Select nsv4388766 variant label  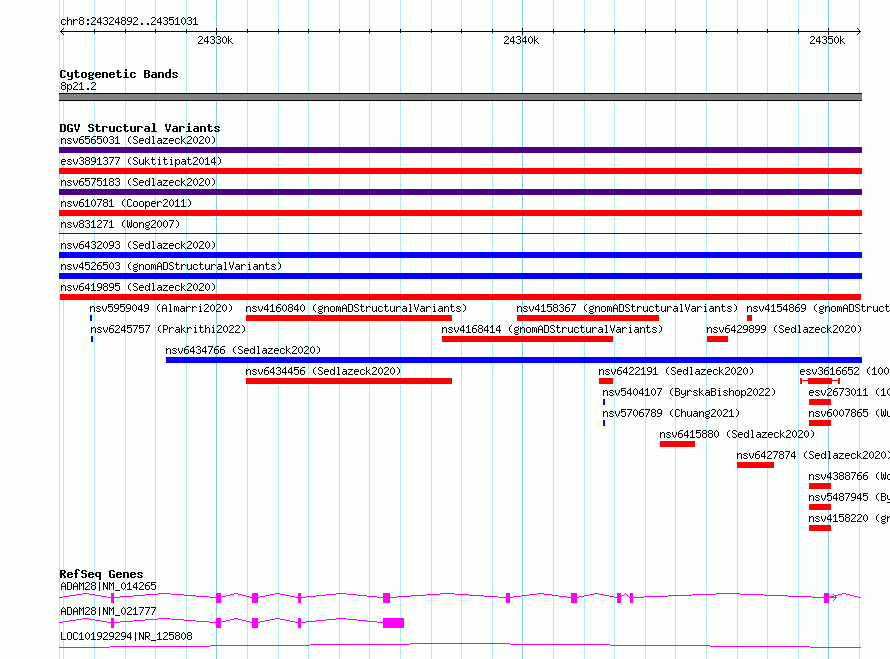[x=849, y=476]
